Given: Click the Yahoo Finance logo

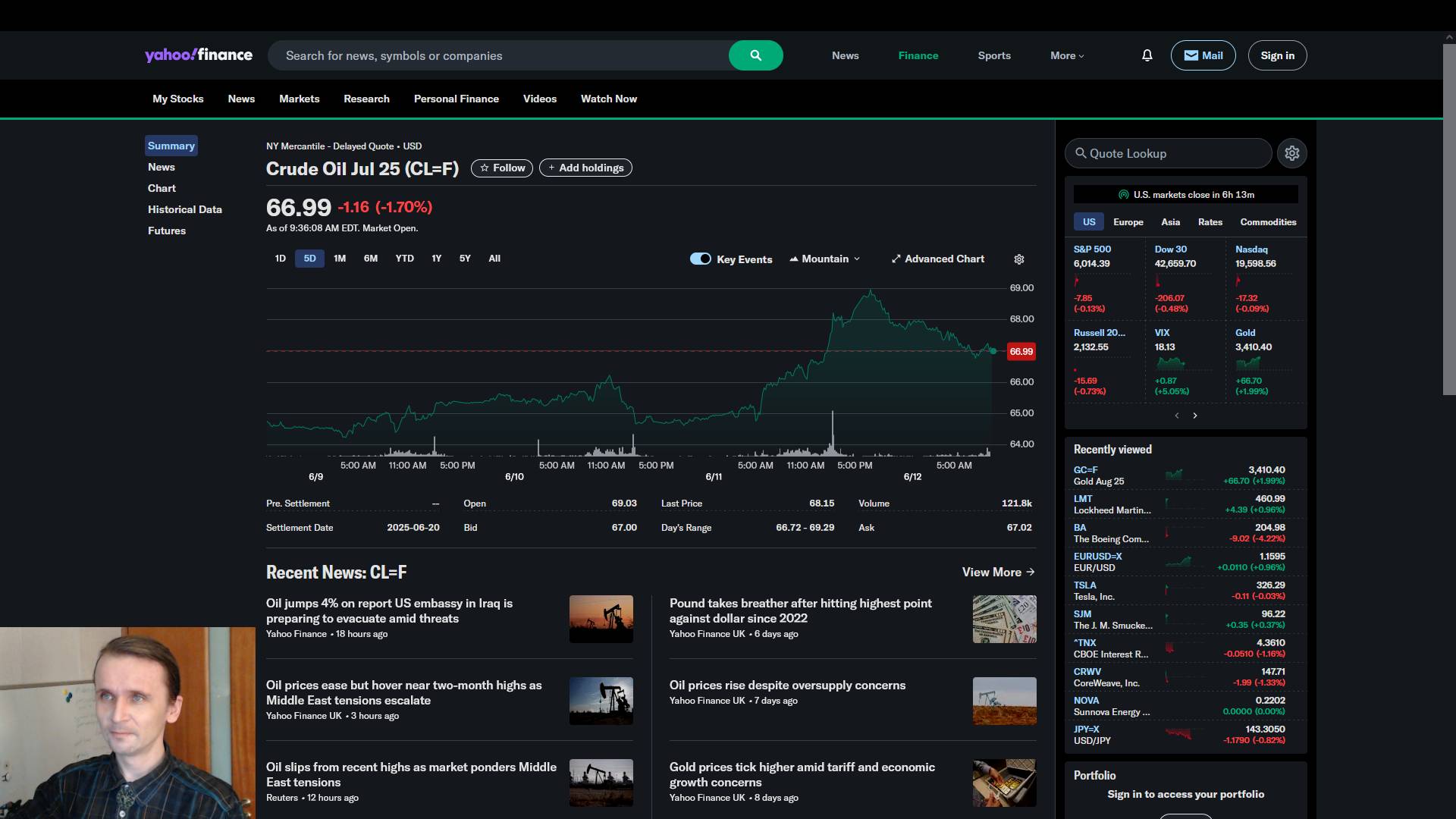Looking at the screenshot, I should coord(199,55).
